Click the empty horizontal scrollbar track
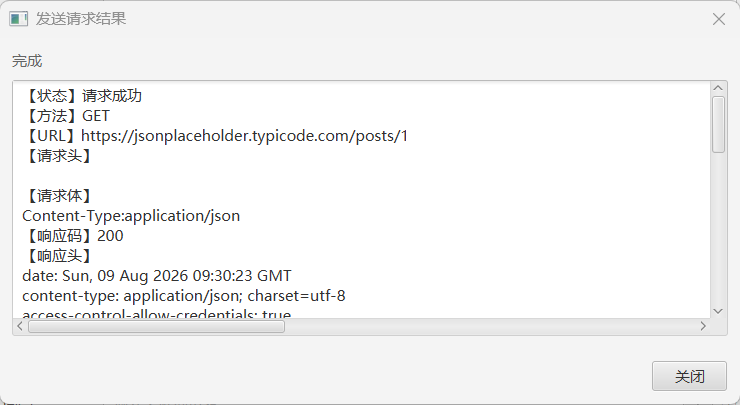The image size is (740, 405). pos(491,326)
